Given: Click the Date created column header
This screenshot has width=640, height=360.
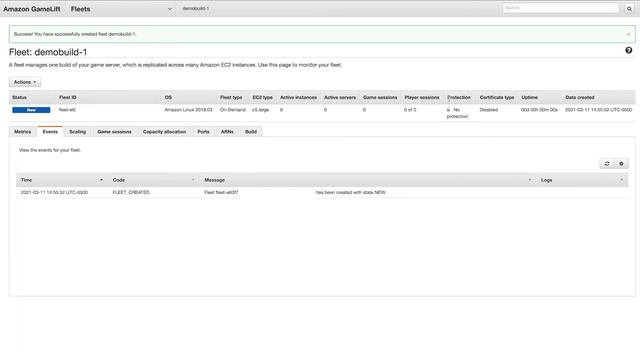Looking at the screenshot, I should [x=580, y=98].
